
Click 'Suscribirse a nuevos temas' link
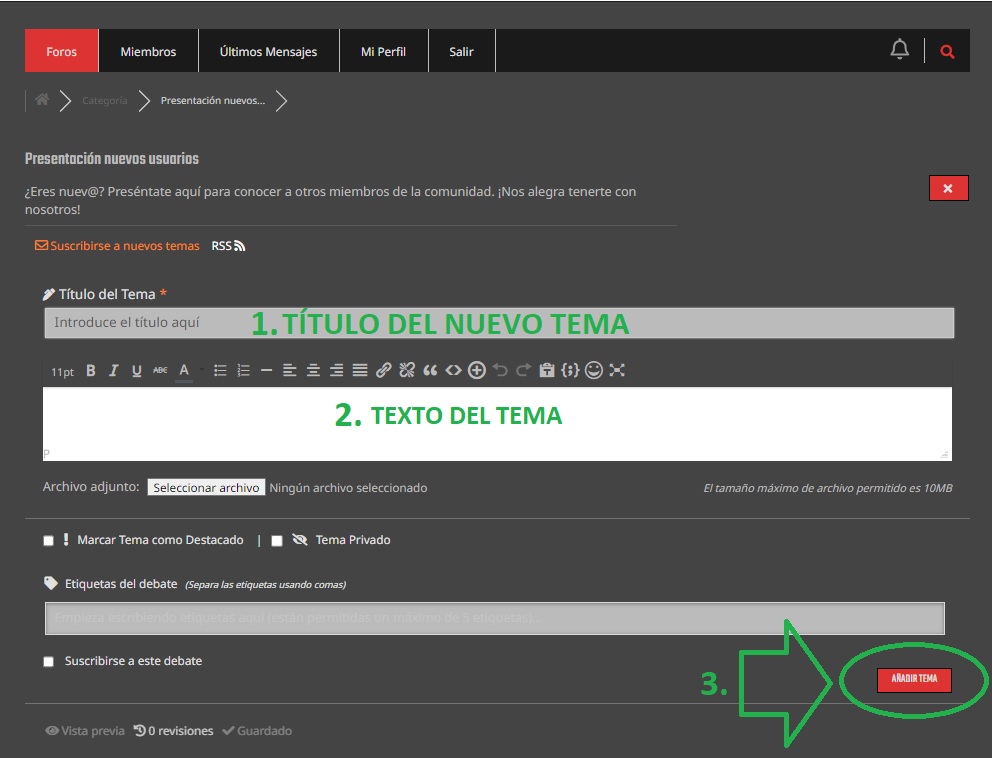117,246
